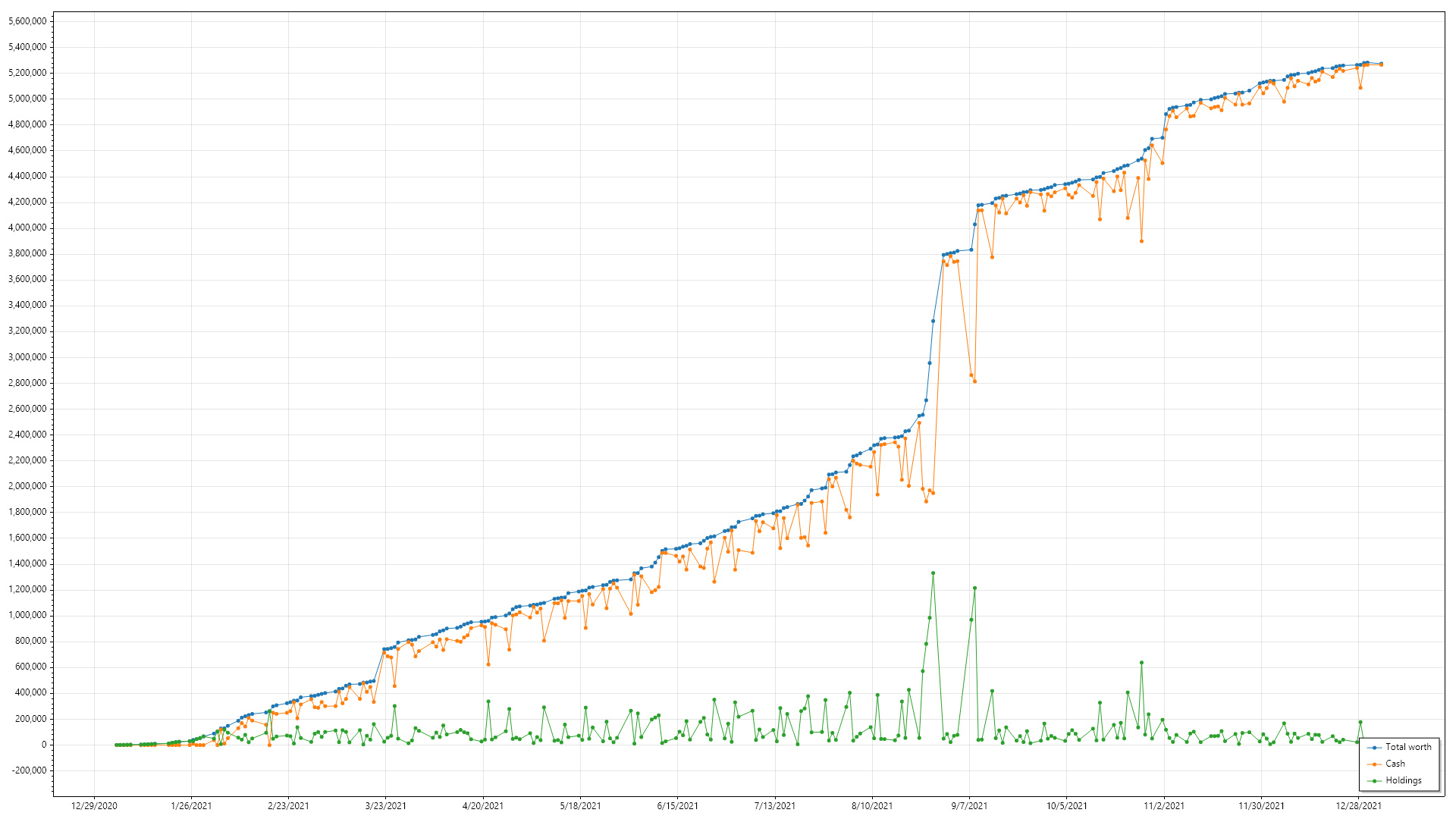Viewport: 1456px width, 819px height.
Task: Click the 12/29/2020 date axis label
Action: (x=94, y=806)
